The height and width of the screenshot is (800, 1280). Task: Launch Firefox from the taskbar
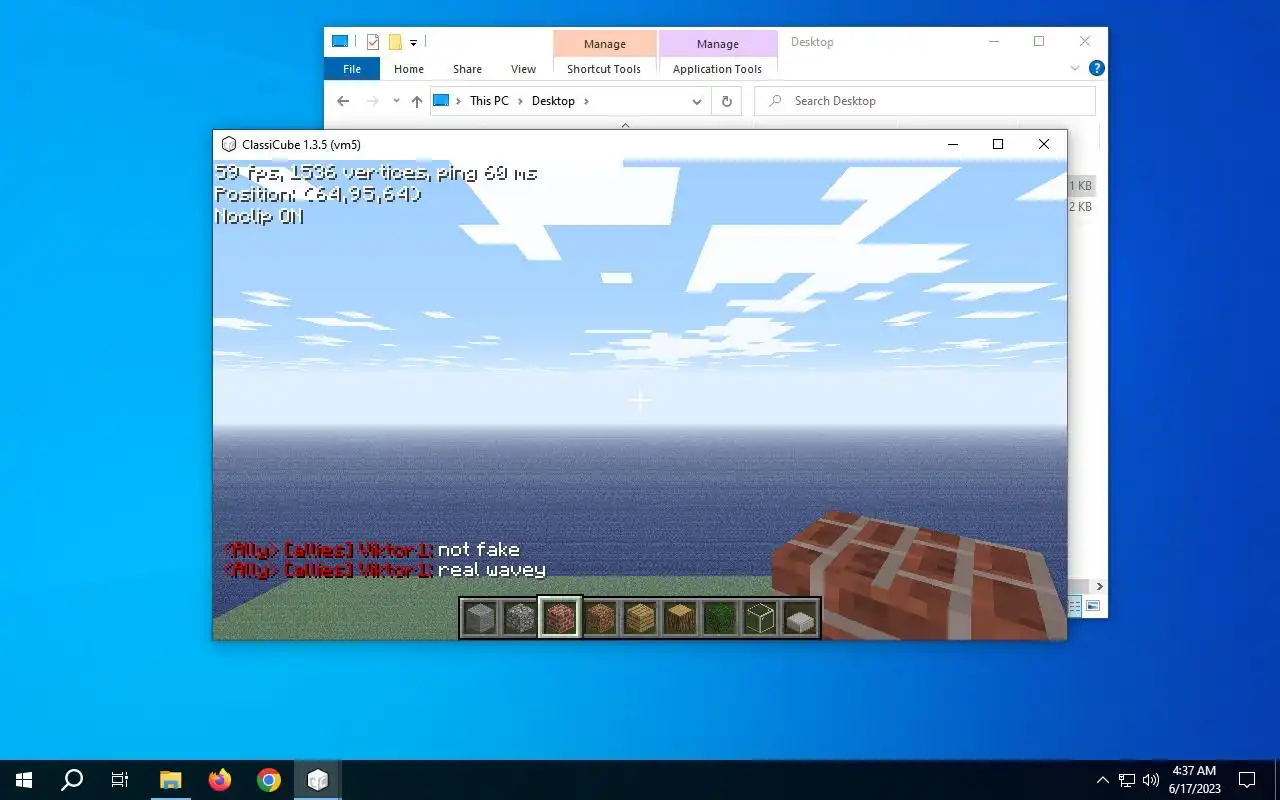[219, 780]
